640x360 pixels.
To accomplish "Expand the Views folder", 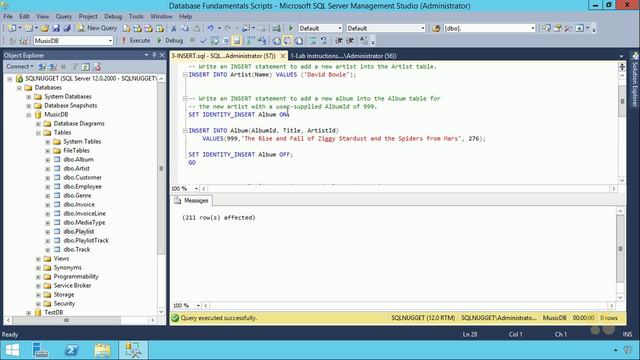I will coord(38,259).
